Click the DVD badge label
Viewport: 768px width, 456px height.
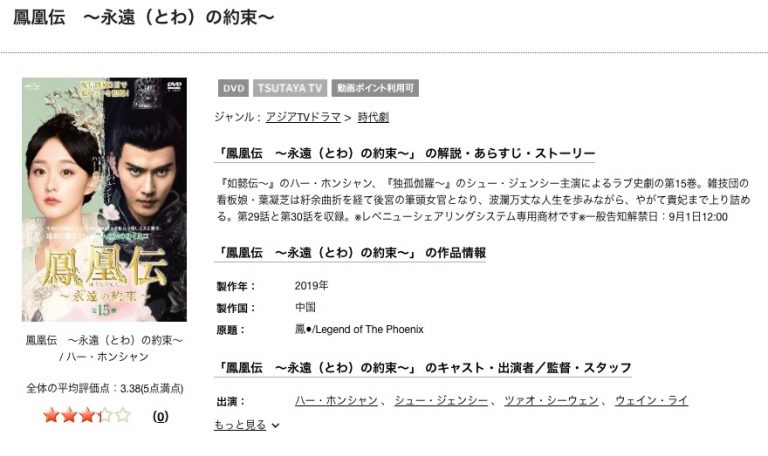point(233,88)
